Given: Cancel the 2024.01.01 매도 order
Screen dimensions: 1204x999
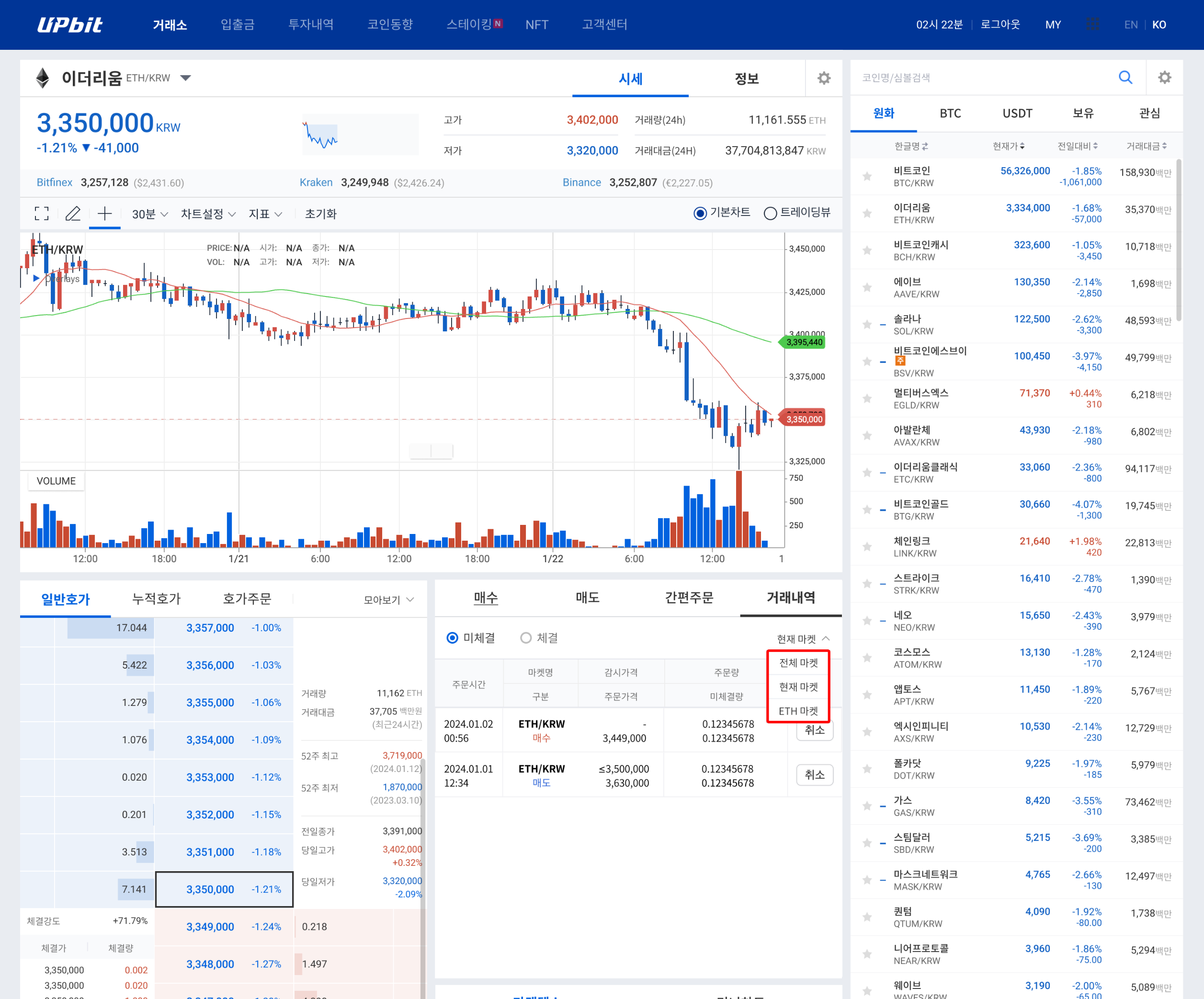Looking at the screenshot, I should click(x=814, y=775).
